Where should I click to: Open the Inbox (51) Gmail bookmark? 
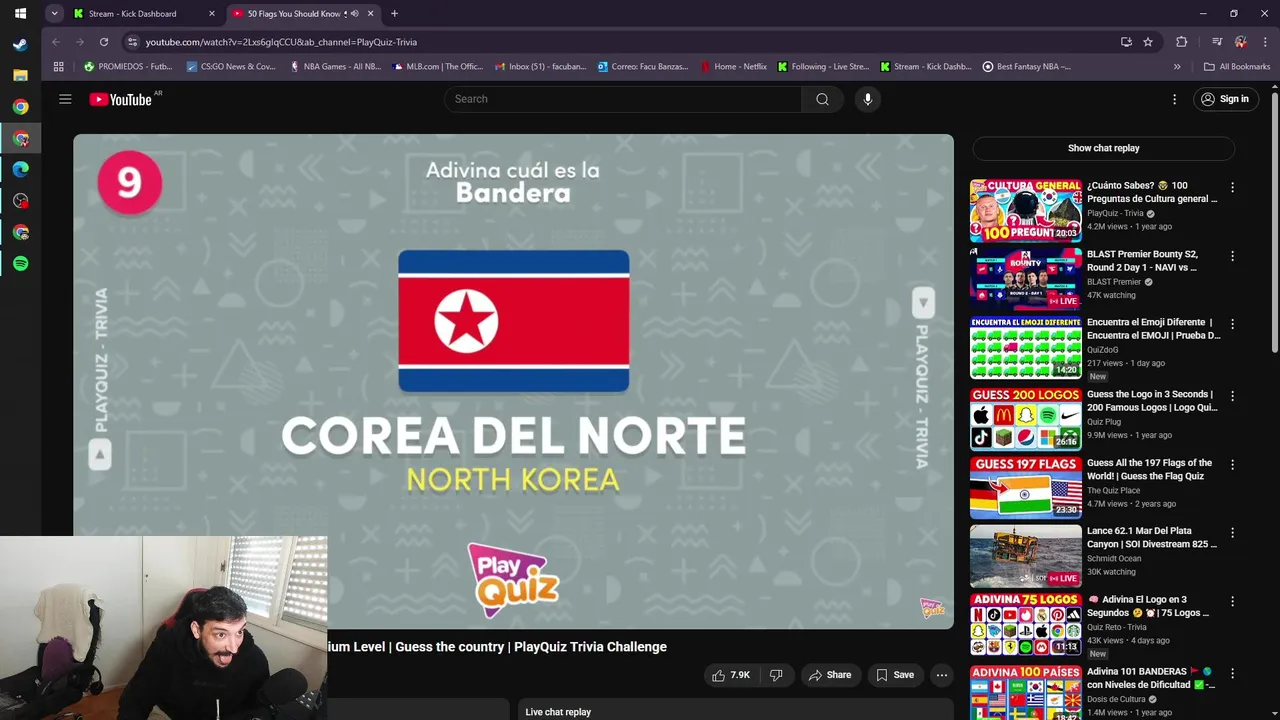[x=541, y=67]
